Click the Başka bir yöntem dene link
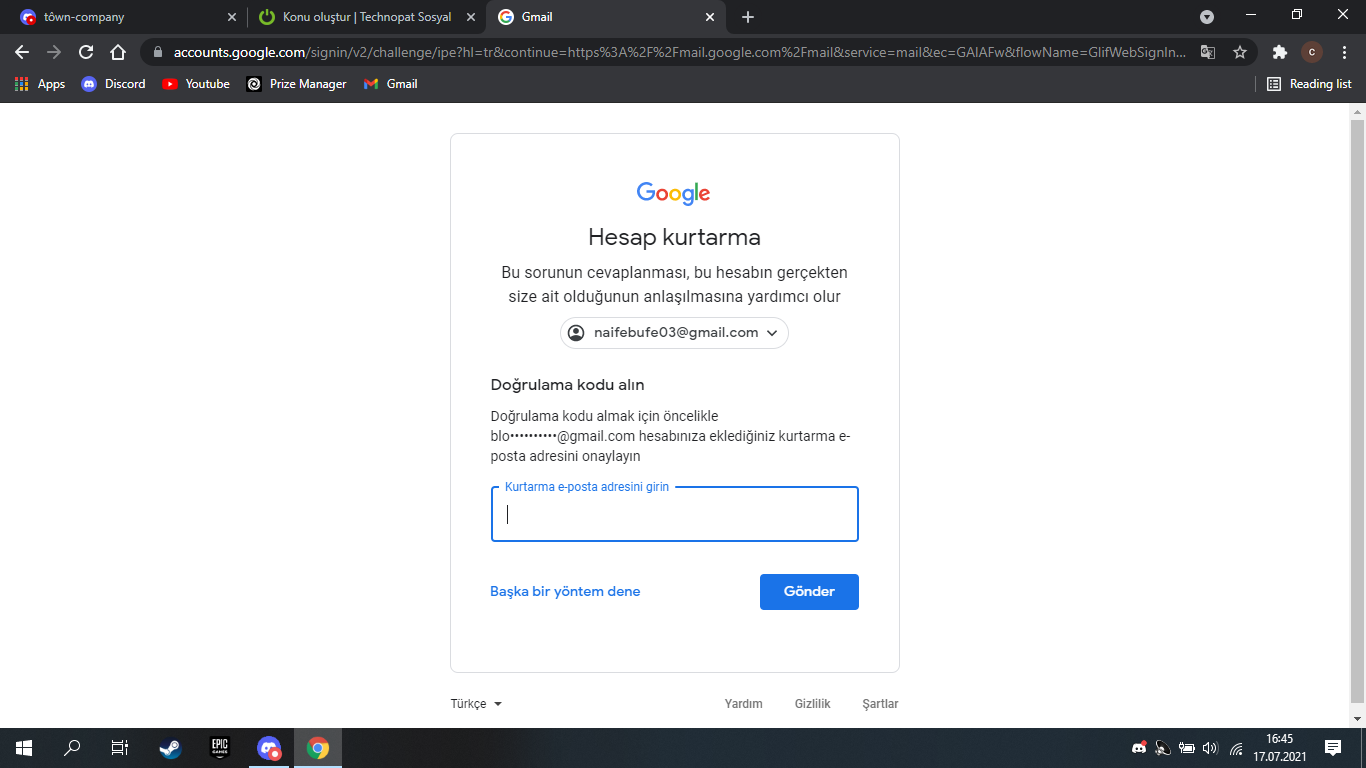Image resolution: width=1366 pixels, height=768 pixels. pos(565,591)
